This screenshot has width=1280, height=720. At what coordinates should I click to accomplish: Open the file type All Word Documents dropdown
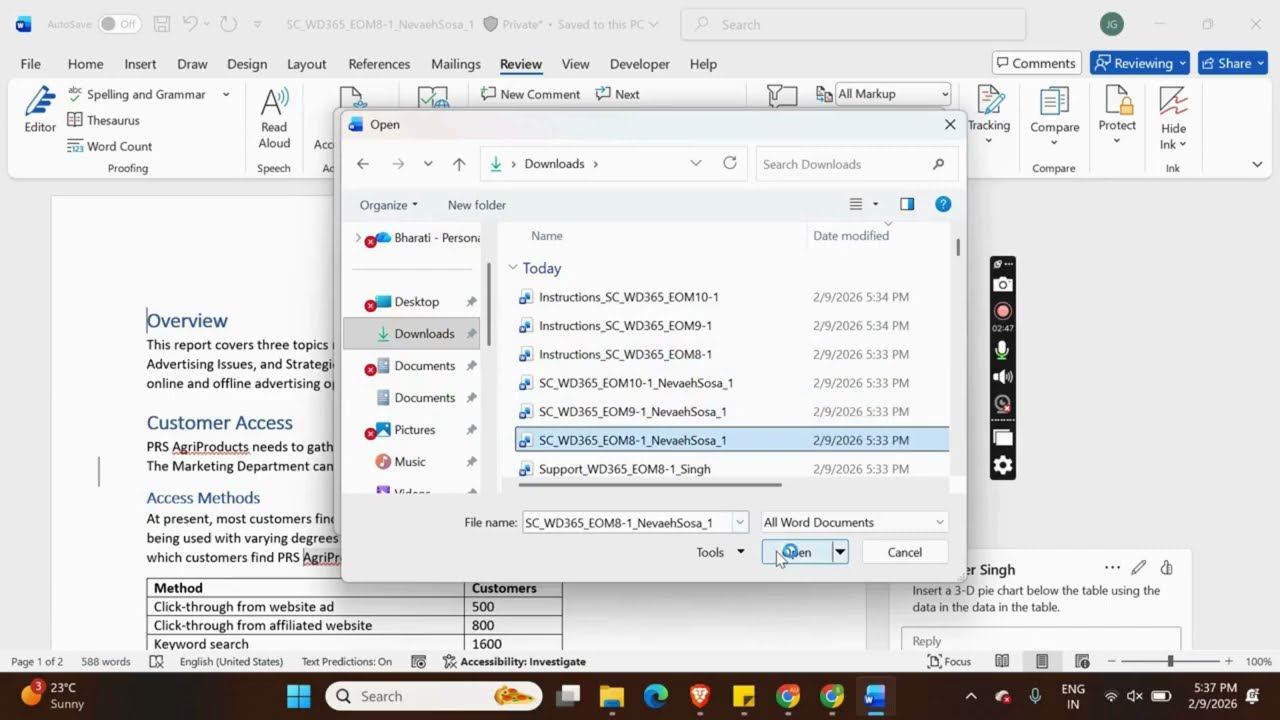(x=854, y=522)
